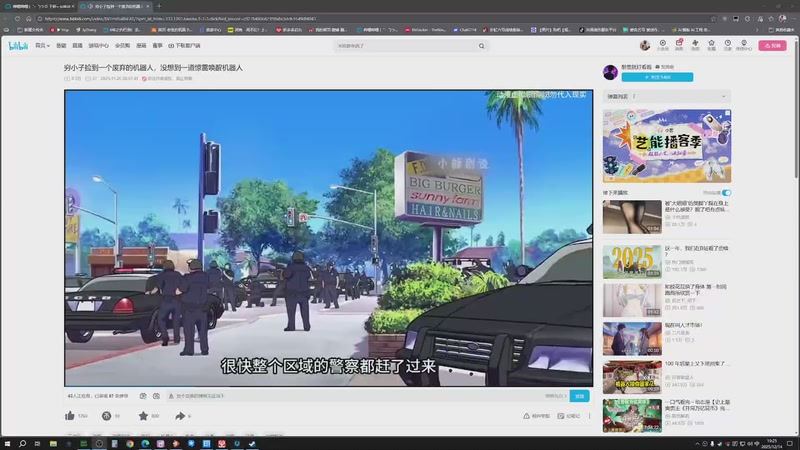The width and height of the screenshot is (800, 450).
Task: Toggle danmaku display icon below video
Action: (x=143, y=396)
